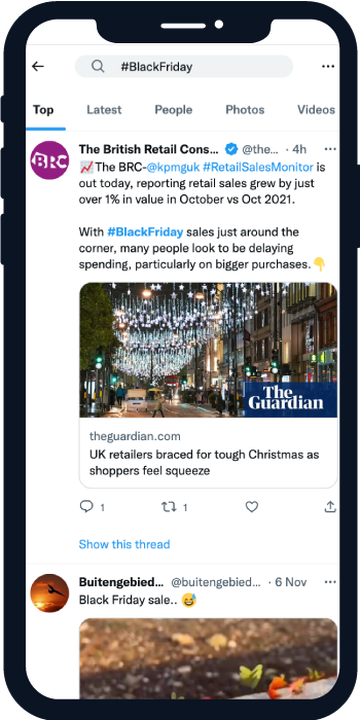Open options menu for Buitengebied tweet
Screen dimensions: 360x720
tap(330, 582)
